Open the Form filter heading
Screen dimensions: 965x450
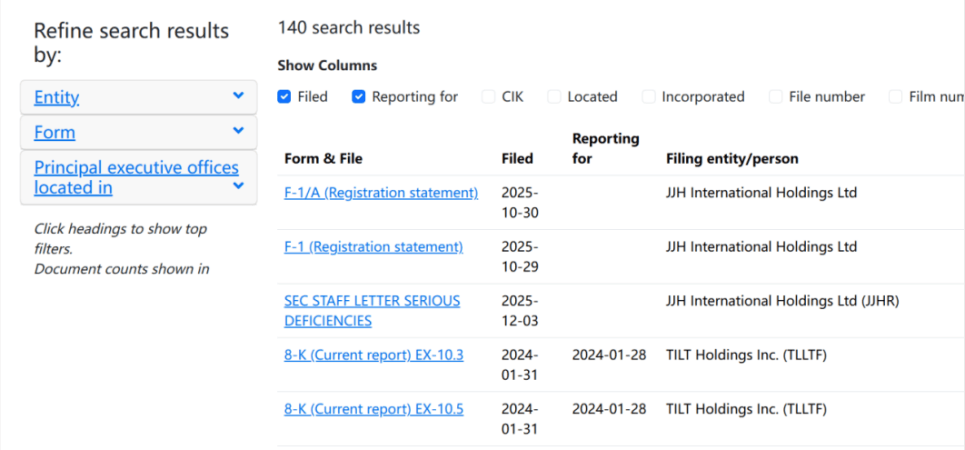[x=55, y=133]
